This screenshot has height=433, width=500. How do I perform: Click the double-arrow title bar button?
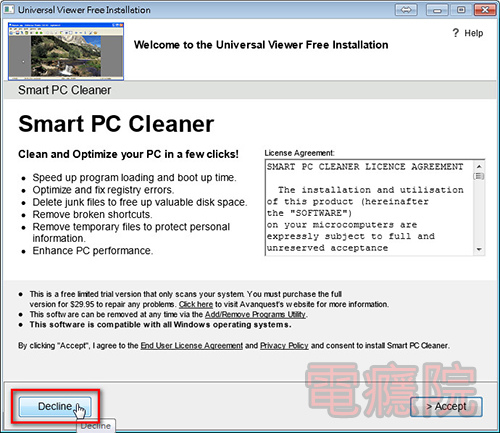[x=406, y=10]
